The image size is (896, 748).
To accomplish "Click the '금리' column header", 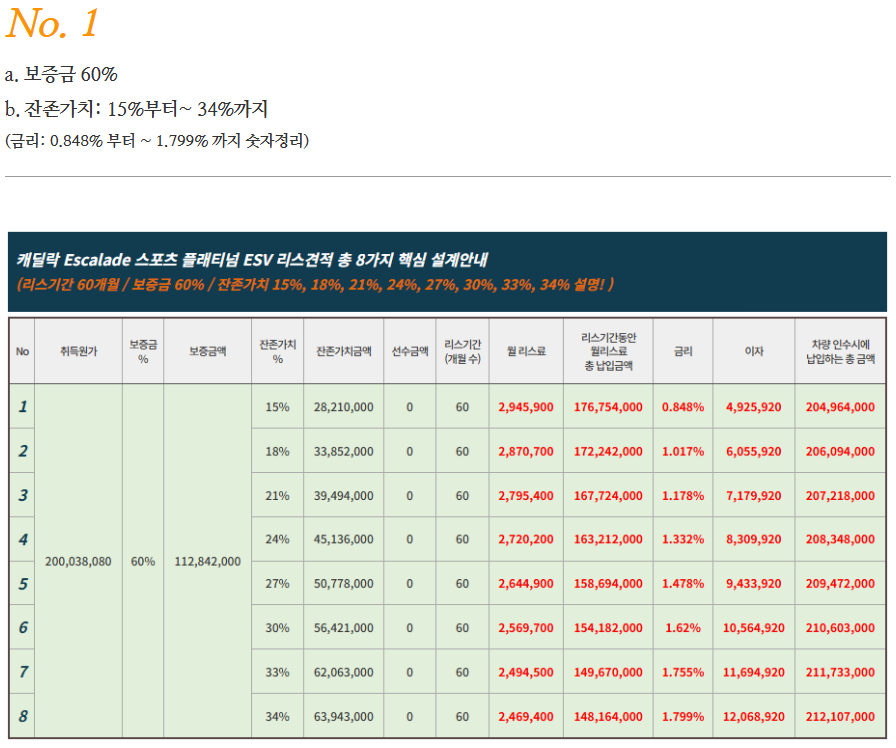I will [x=683, y=351].
